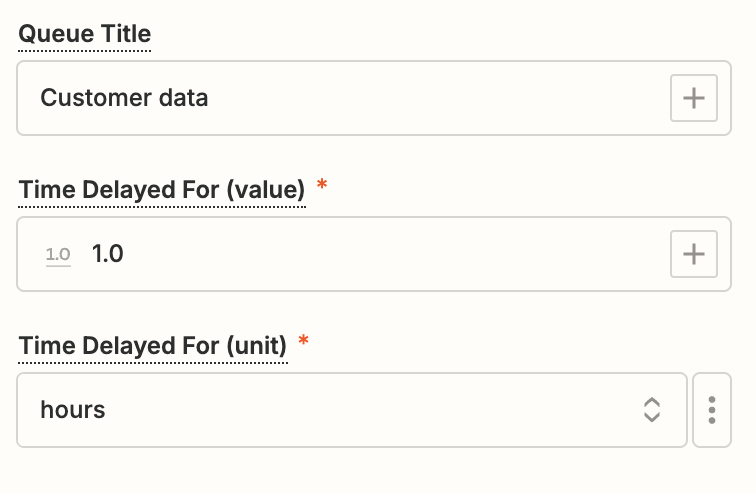Screen dimensions: 756x494
Task: Click the "Time Delayed For (unit)" label
Action: 153,346
